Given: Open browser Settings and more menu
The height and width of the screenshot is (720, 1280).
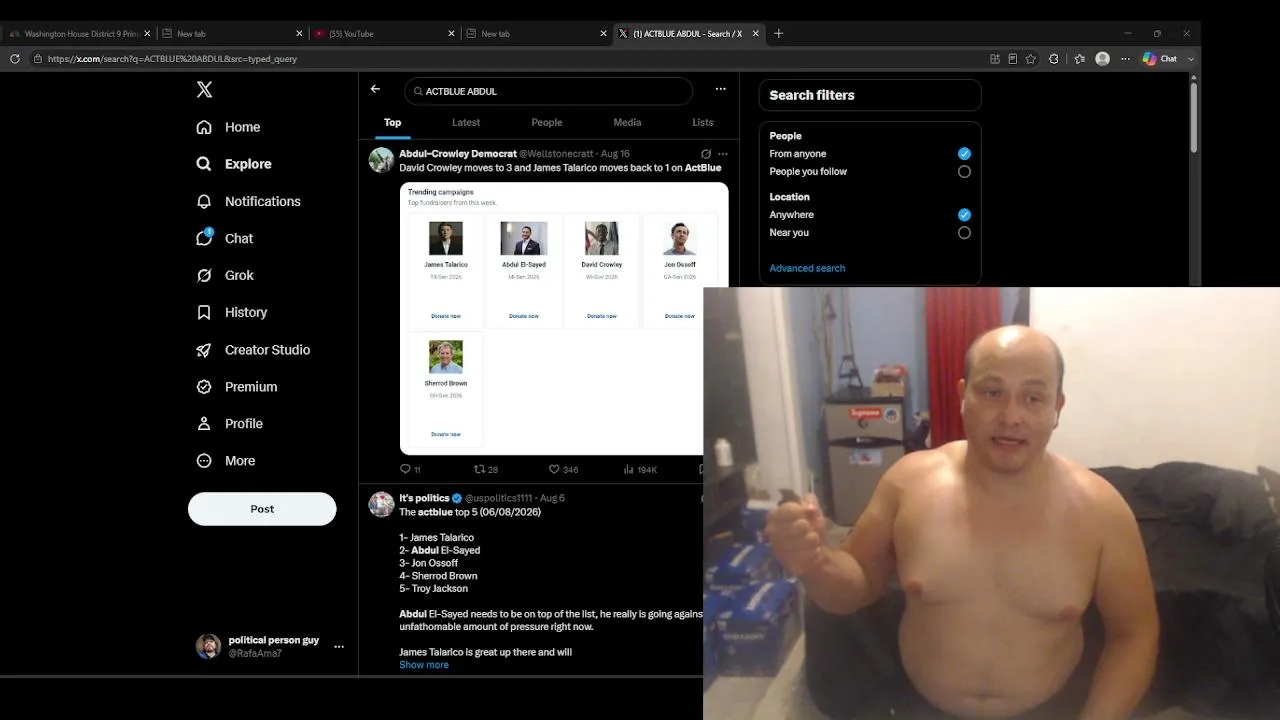Looking at the screenshot, I should 1125,59.
